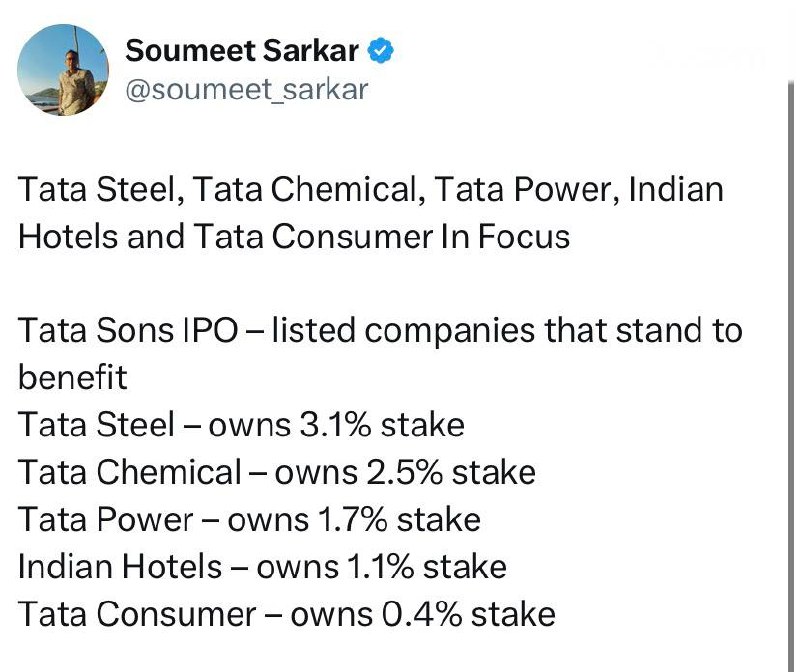Click the 3.1% stake figure
Screen dimensions: 800x672
pyautogui.click(x=335, y=425)
